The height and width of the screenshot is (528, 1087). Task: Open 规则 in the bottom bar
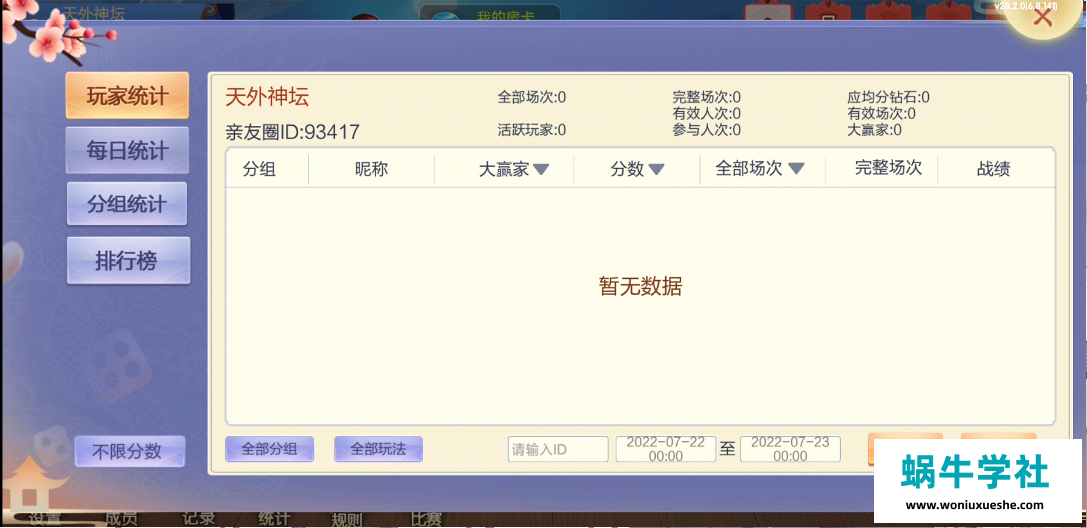pyautogui.click(x=347, y=520)
